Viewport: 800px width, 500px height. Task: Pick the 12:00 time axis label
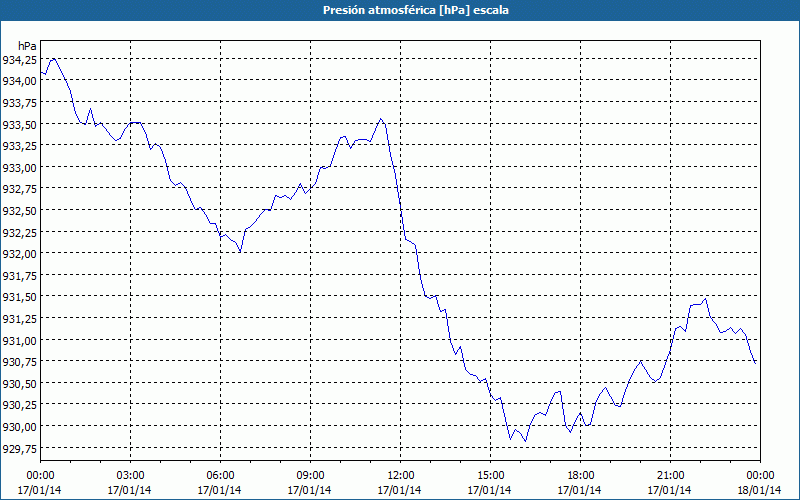coord(401,476)
